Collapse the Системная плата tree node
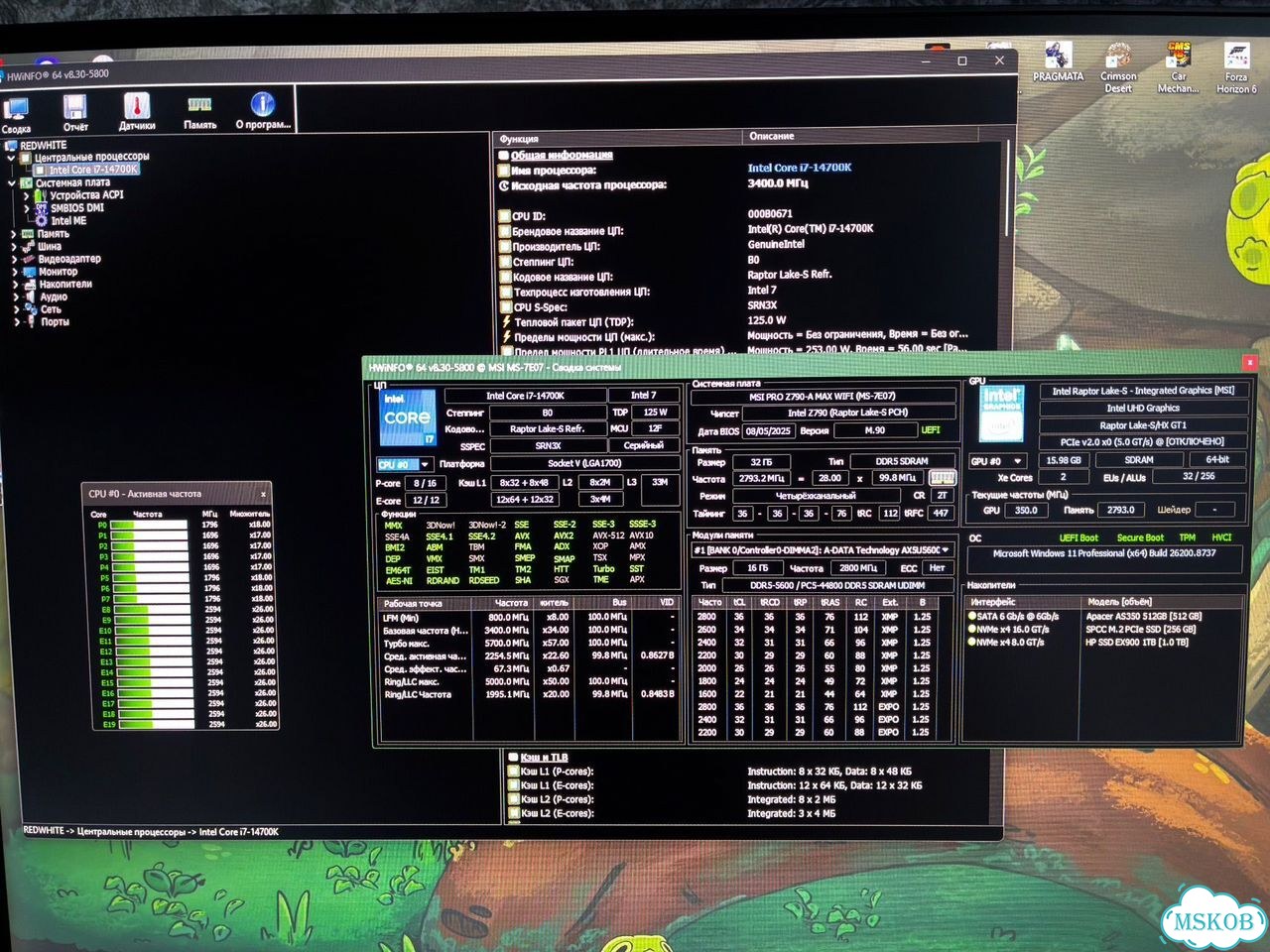1270x952 pixels. coord(12,182)
